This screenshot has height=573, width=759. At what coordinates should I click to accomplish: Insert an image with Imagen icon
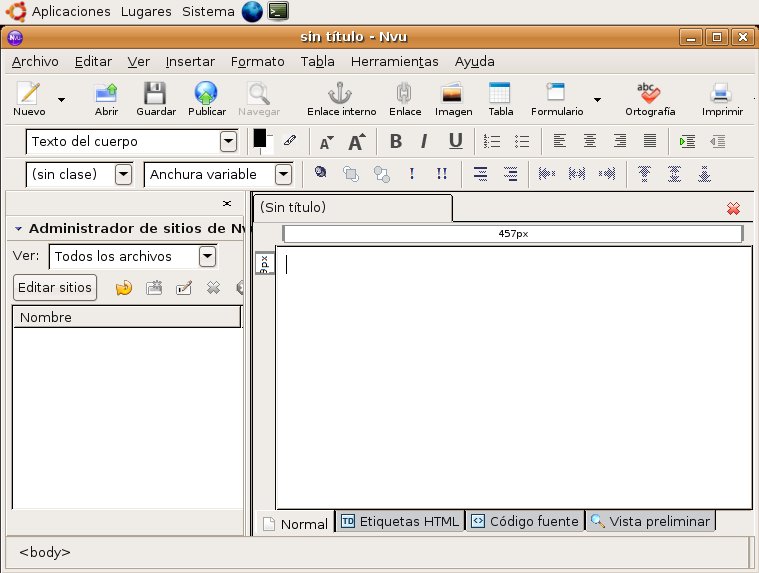tap(452, 95)
